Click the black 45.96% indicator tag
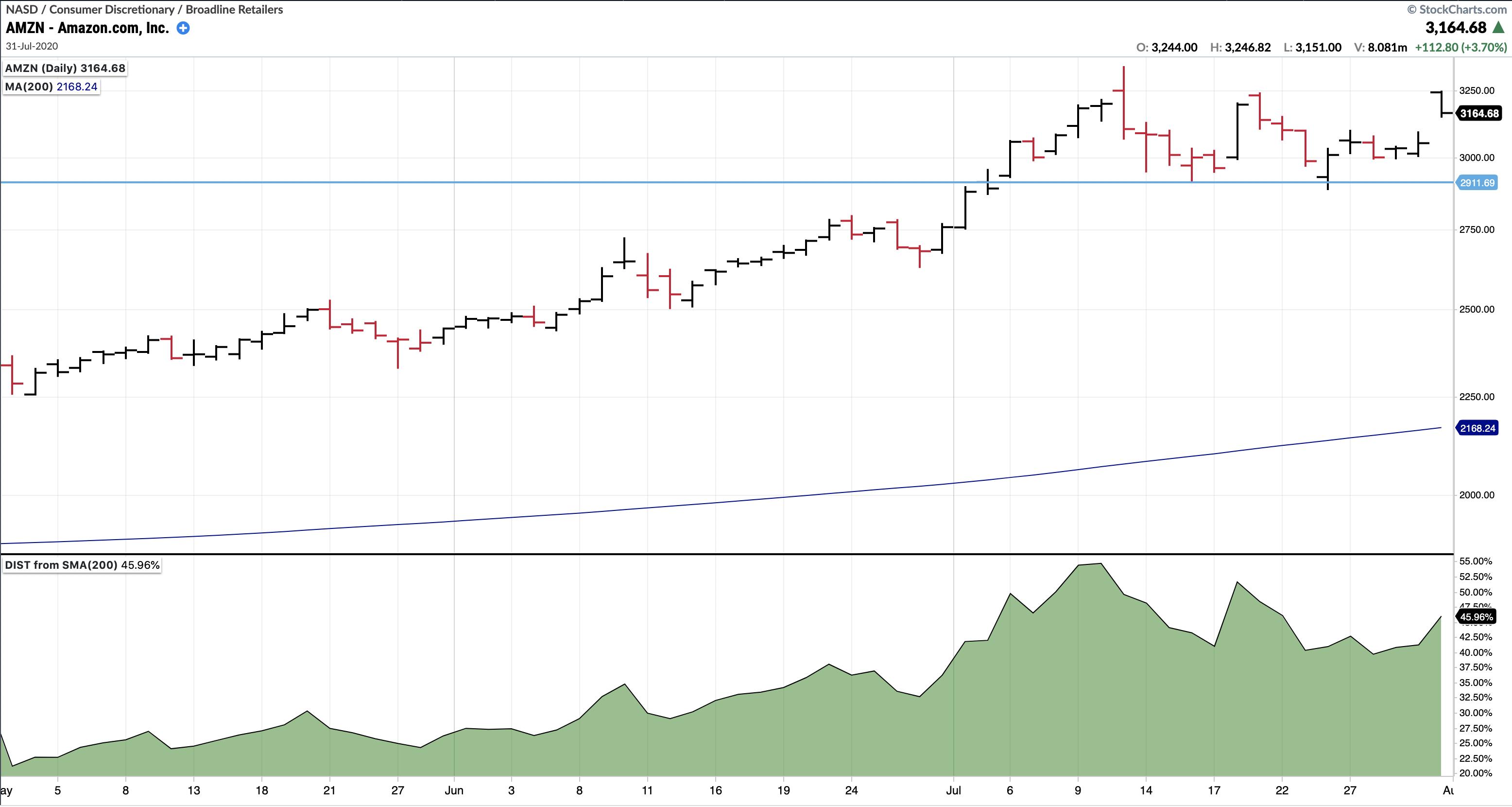 [1476, 617]
